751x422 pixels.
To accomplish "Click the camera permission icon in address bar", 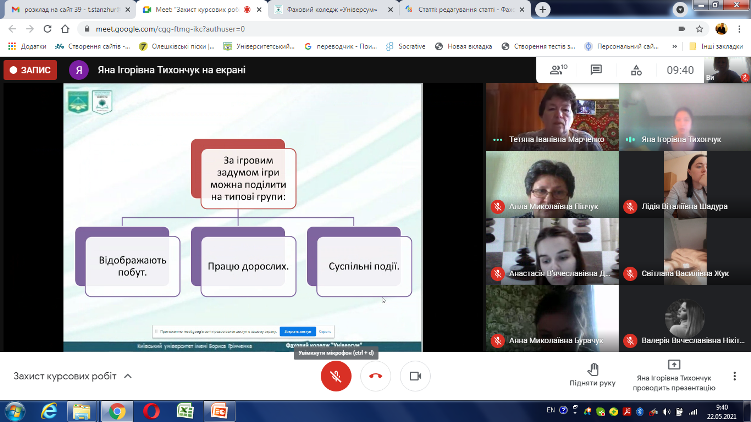I will point(682,29).
